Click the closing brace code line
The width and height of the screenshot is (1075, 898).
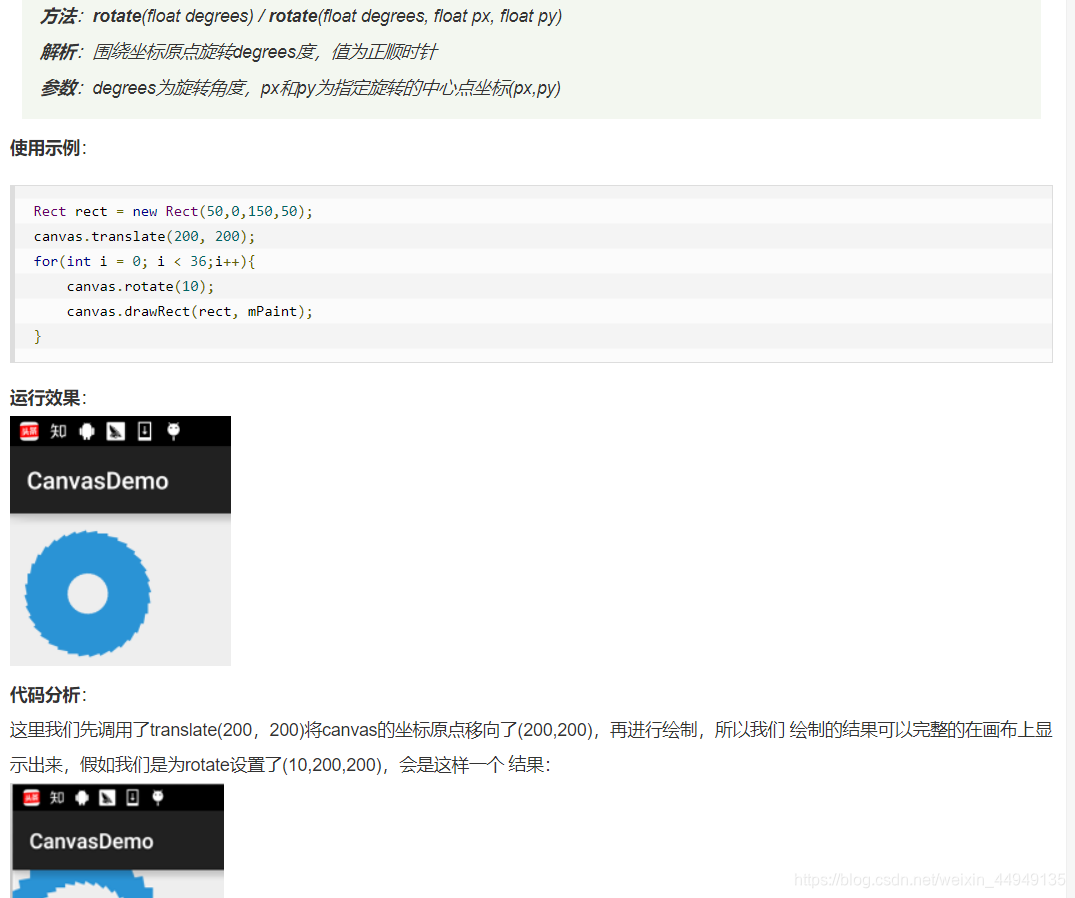38,337
